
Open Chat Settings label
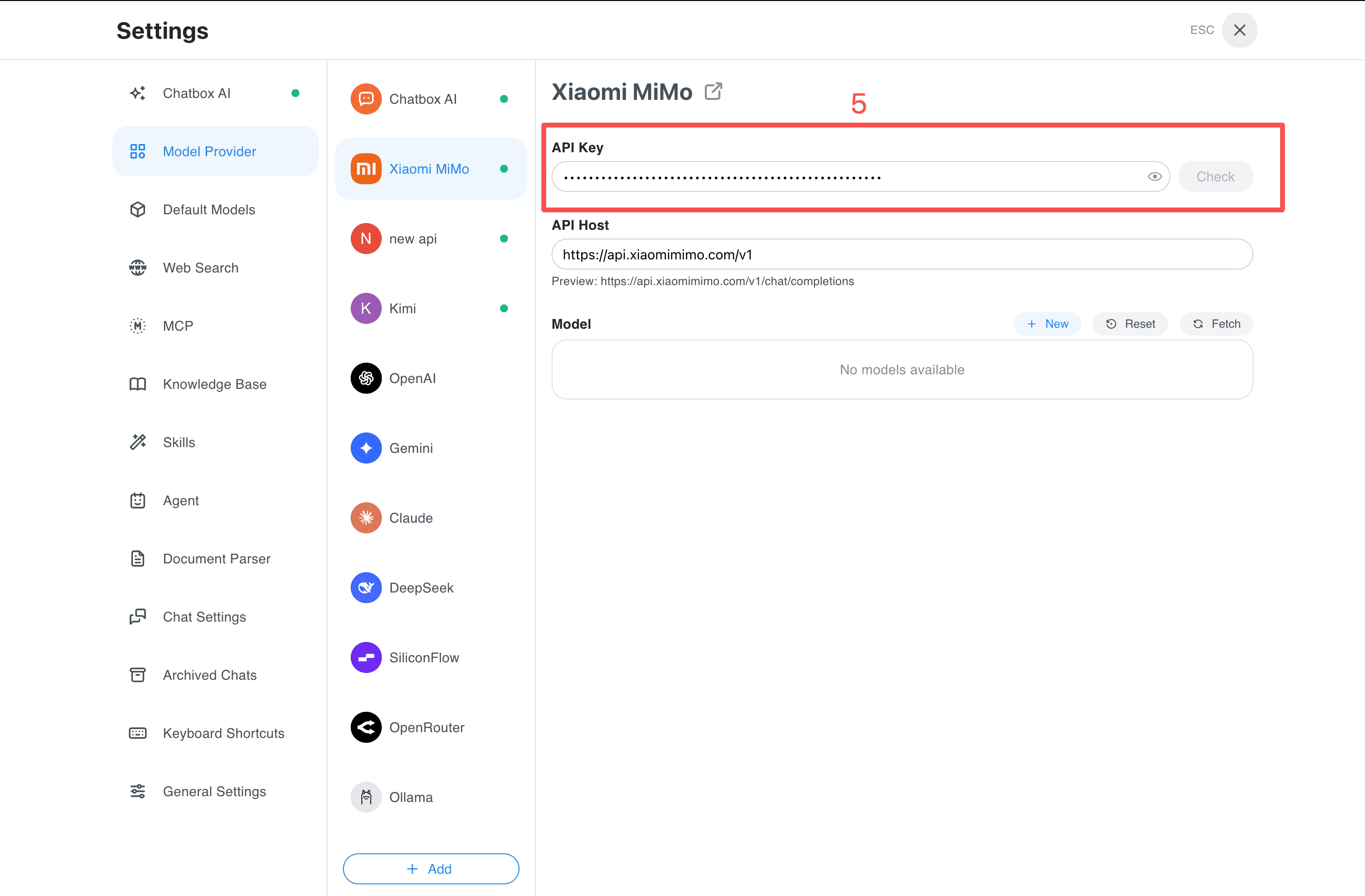[x=204, y=617]
